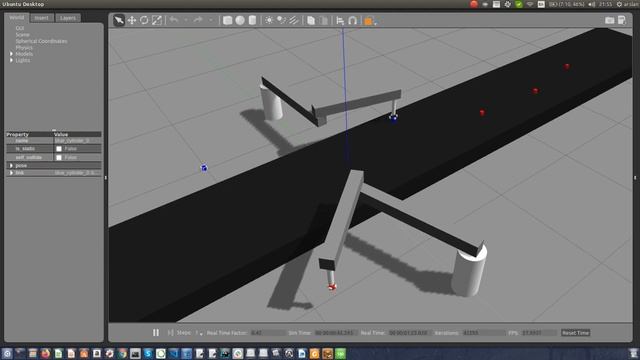Image resolution: width=640 pixels, height=360 pixels.
Task: Insert a cylinder shape
Action: pyautogui.click(x=252, y=20)
